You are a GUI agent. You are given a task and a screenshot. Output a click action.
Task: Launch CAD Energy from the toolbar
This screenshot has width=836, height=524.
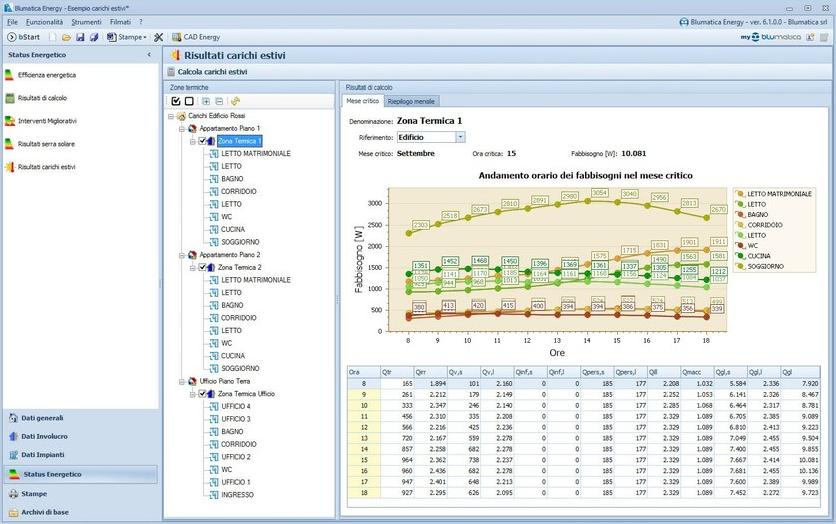coord(194,37)
